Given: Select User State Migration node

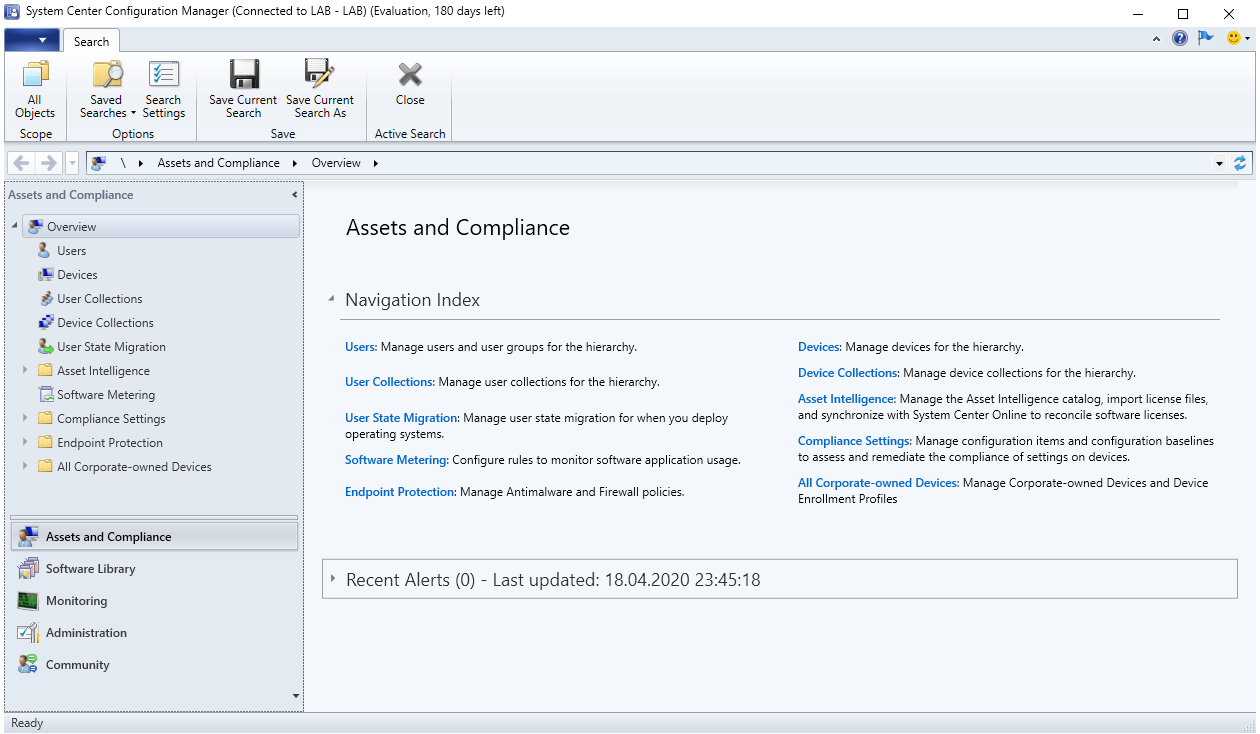Looking at the screenshot, I should (x=111, y=347).
